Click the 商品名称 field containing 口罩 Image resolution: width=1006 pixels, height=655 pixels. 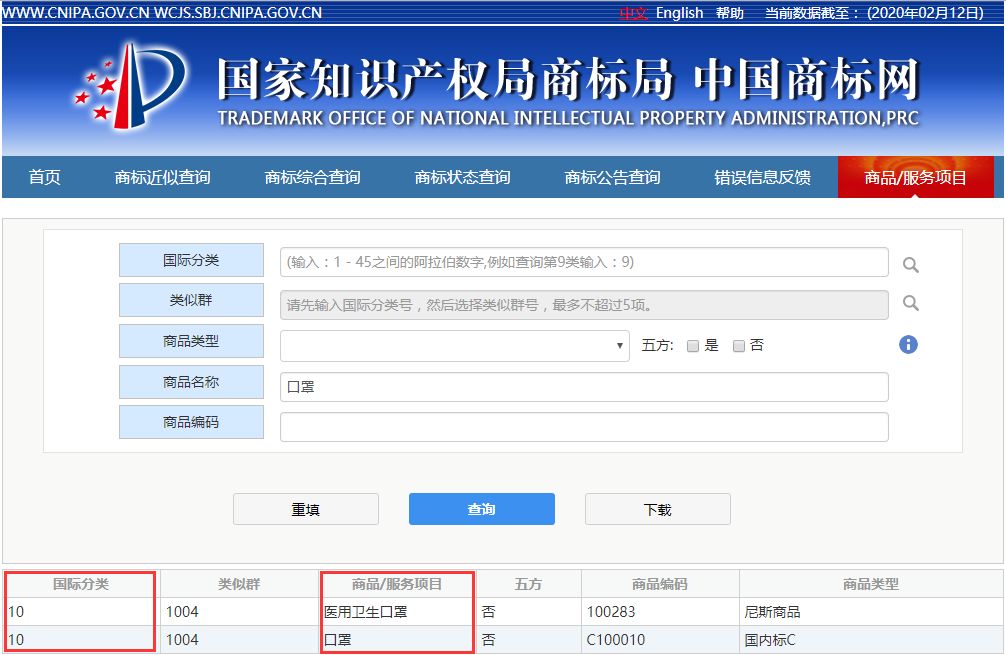(x=582, y=386)
